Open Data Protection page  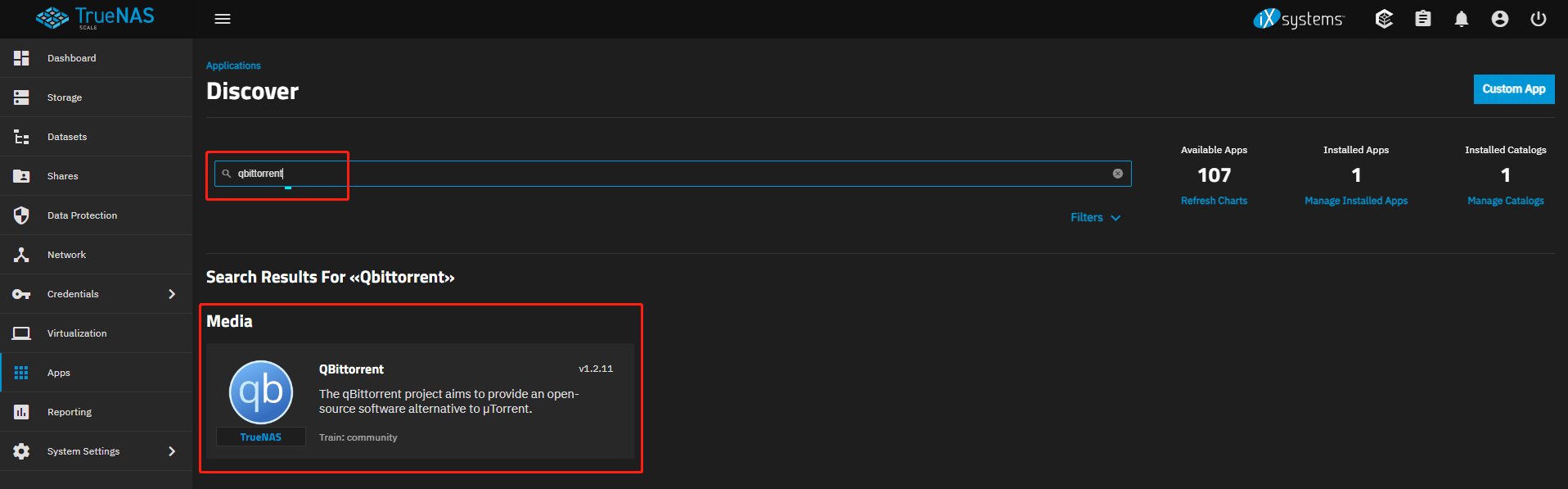click(96, 215)
